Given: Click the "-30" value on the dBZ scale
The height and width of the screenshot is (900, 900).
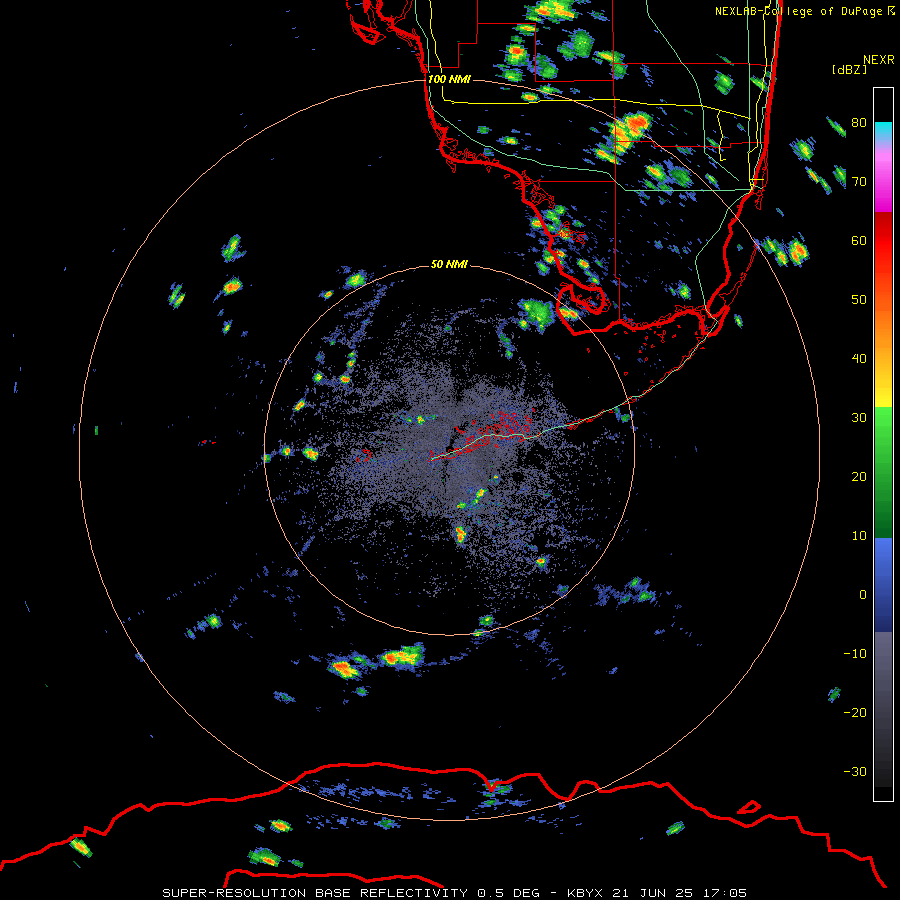Looking at the screenshot, I should click(855, 772).
